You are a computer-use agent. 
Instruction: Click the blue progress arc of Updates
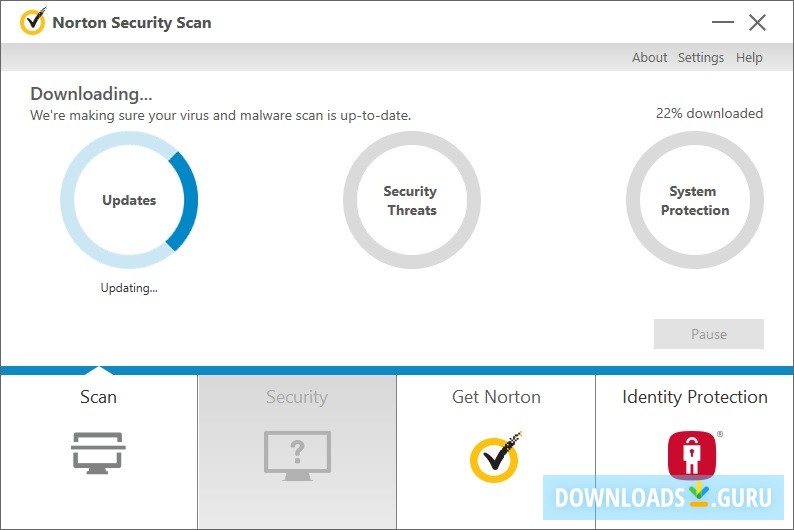click(x=188, y=200)
